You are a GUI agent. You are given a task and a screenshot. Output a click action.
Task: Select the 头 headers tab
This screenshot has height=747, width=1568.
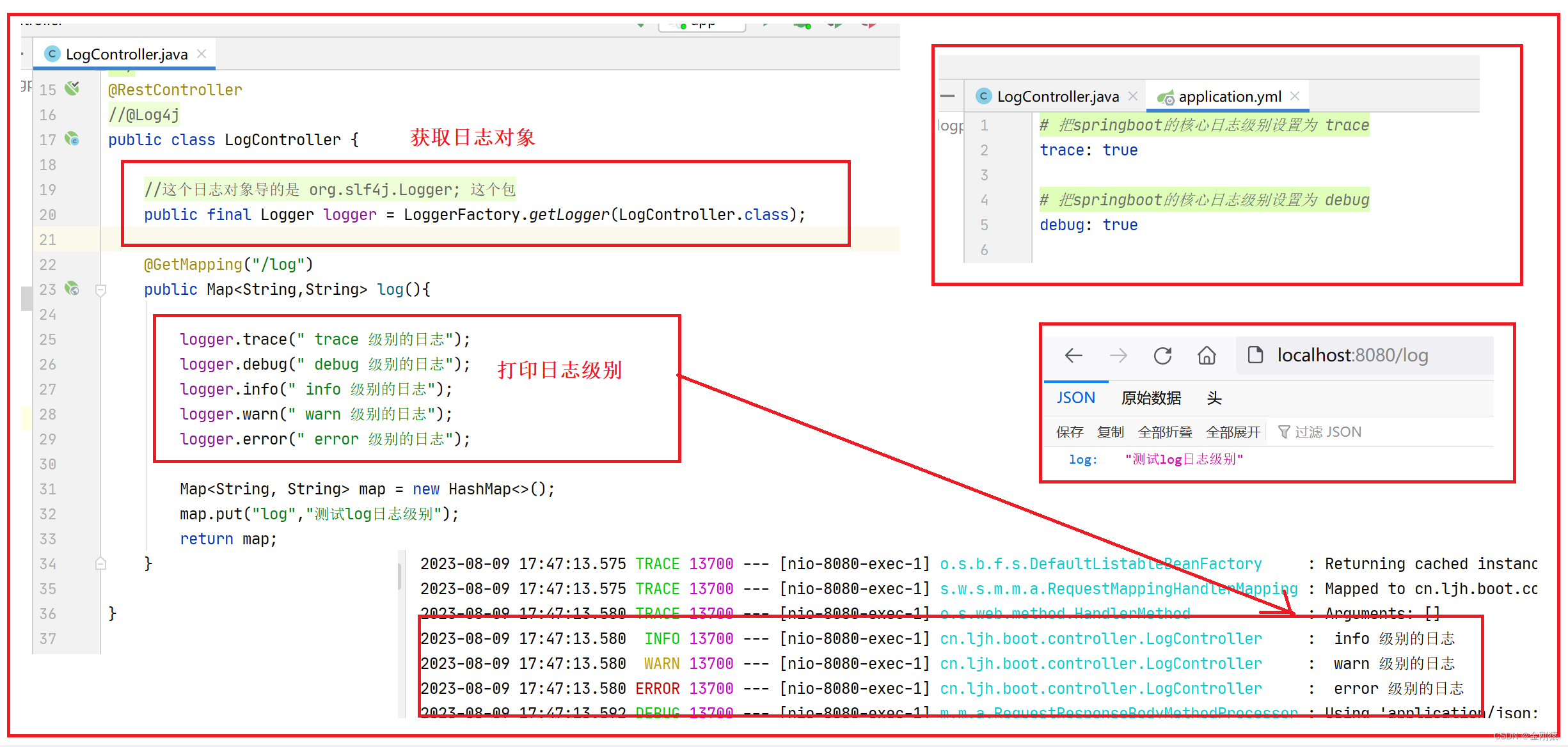(x=1214, y=398)
